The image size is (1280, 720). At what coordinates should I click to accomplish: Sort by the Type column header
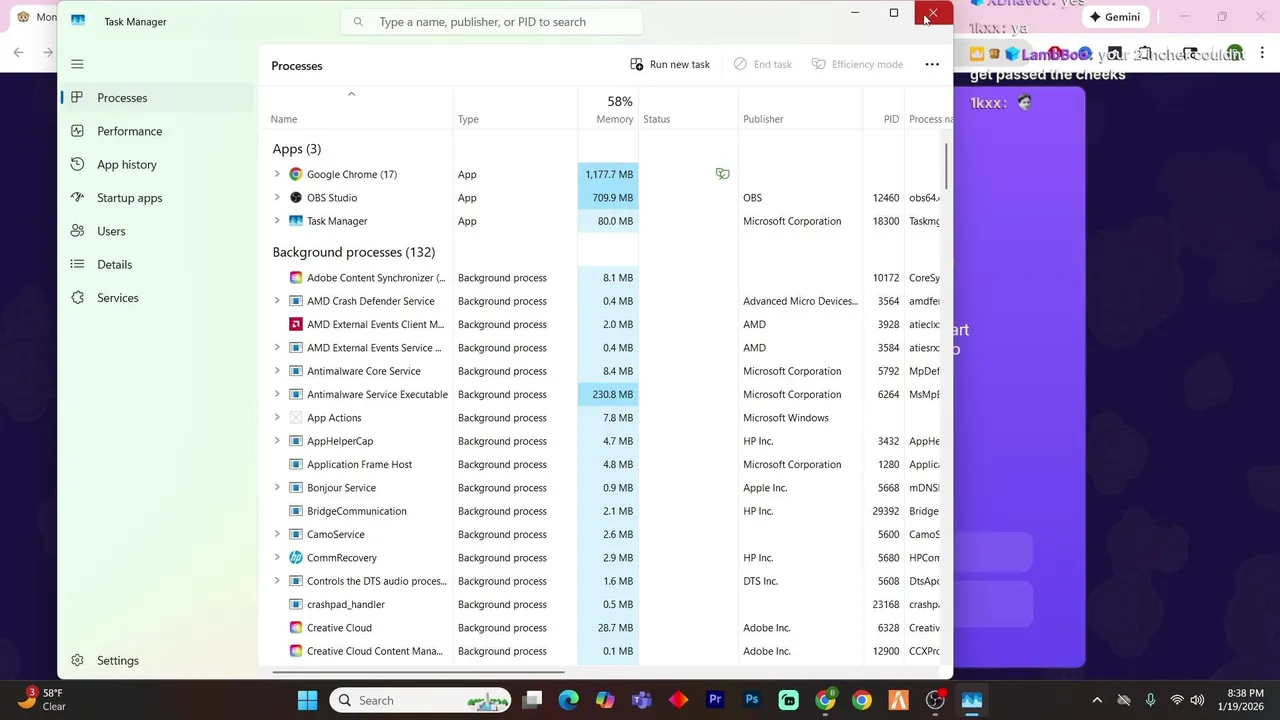(x=515, y=108)
